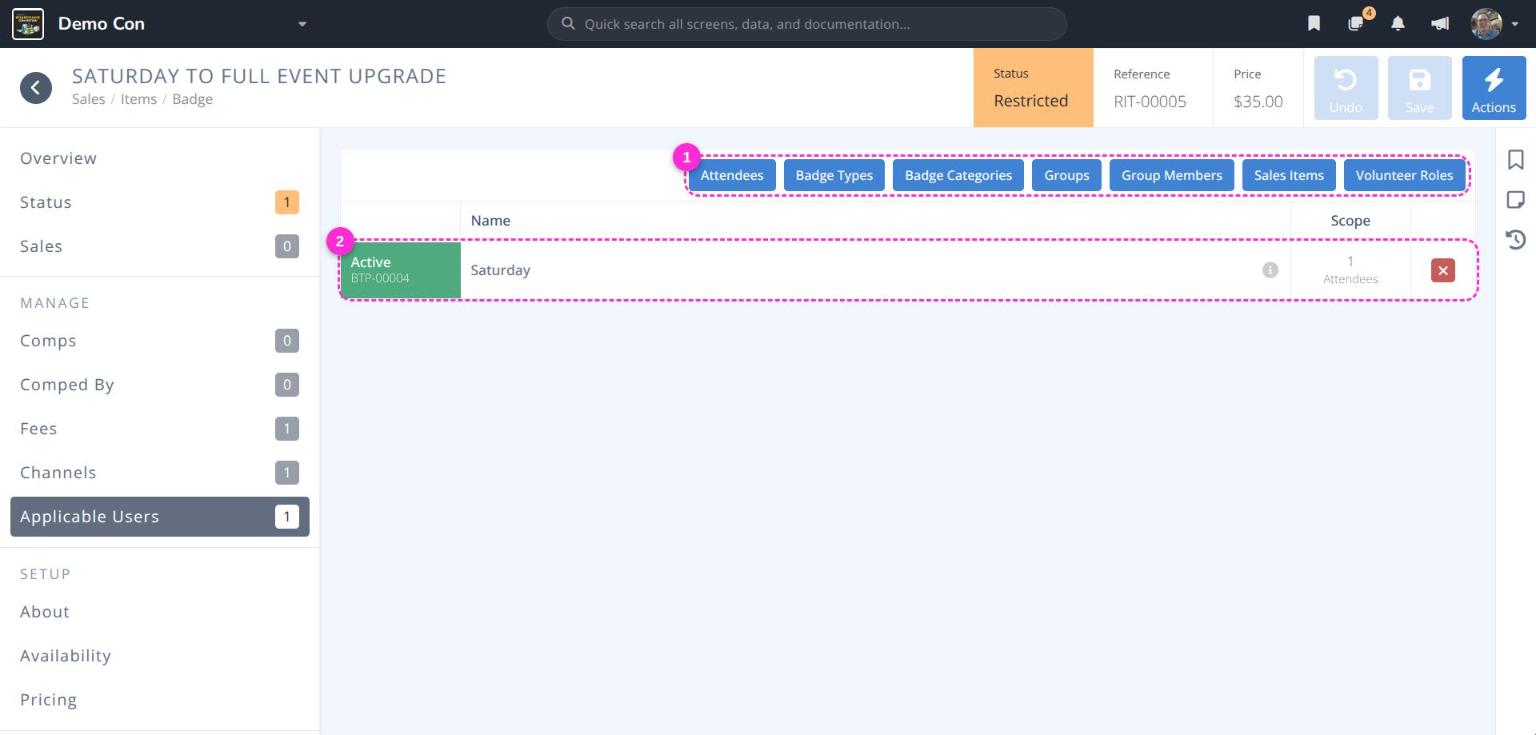Open the bookmarks icon in the top bar
The image size is (1536, 735).
coord(1314,24)
